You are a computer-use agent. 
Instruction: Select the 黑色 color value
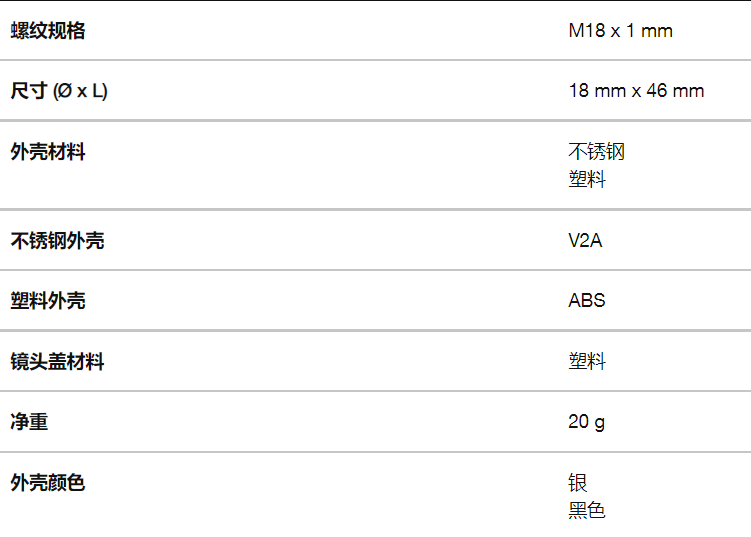coord(587,511)
